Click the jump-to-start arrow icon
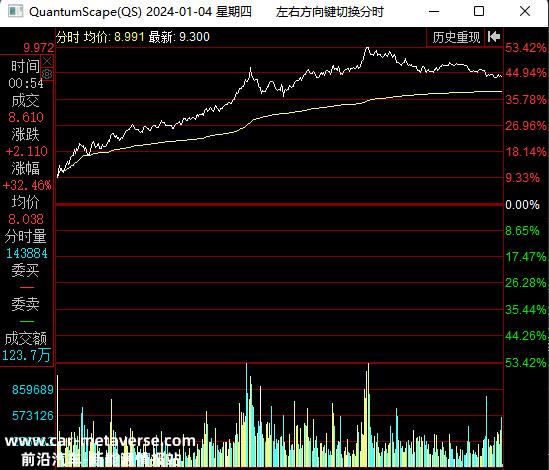Viewport: 549px width, 470px height. (494, 37)
